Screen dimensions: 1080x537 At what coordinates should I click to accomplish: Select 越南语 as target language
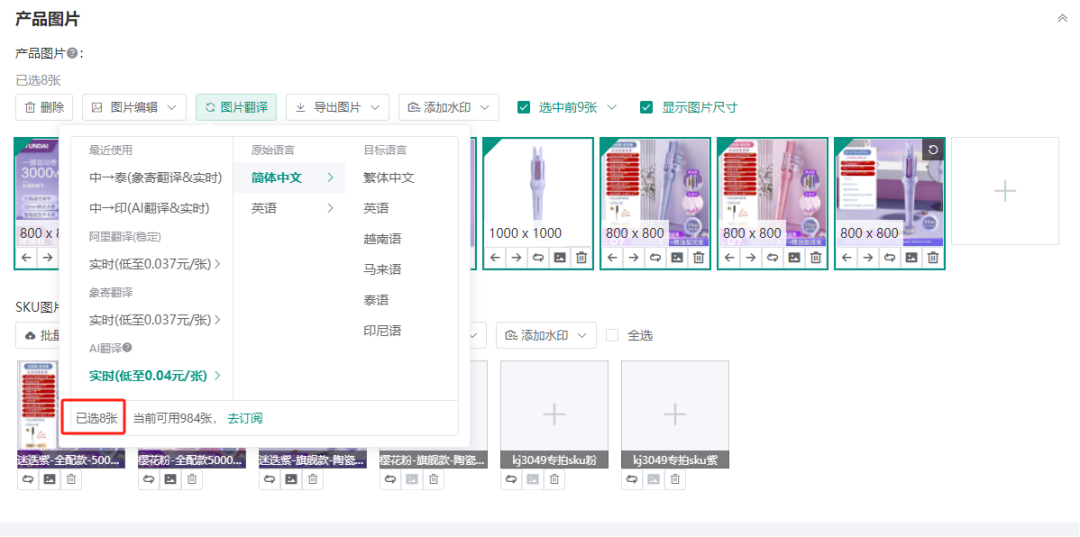pos(382,239)
